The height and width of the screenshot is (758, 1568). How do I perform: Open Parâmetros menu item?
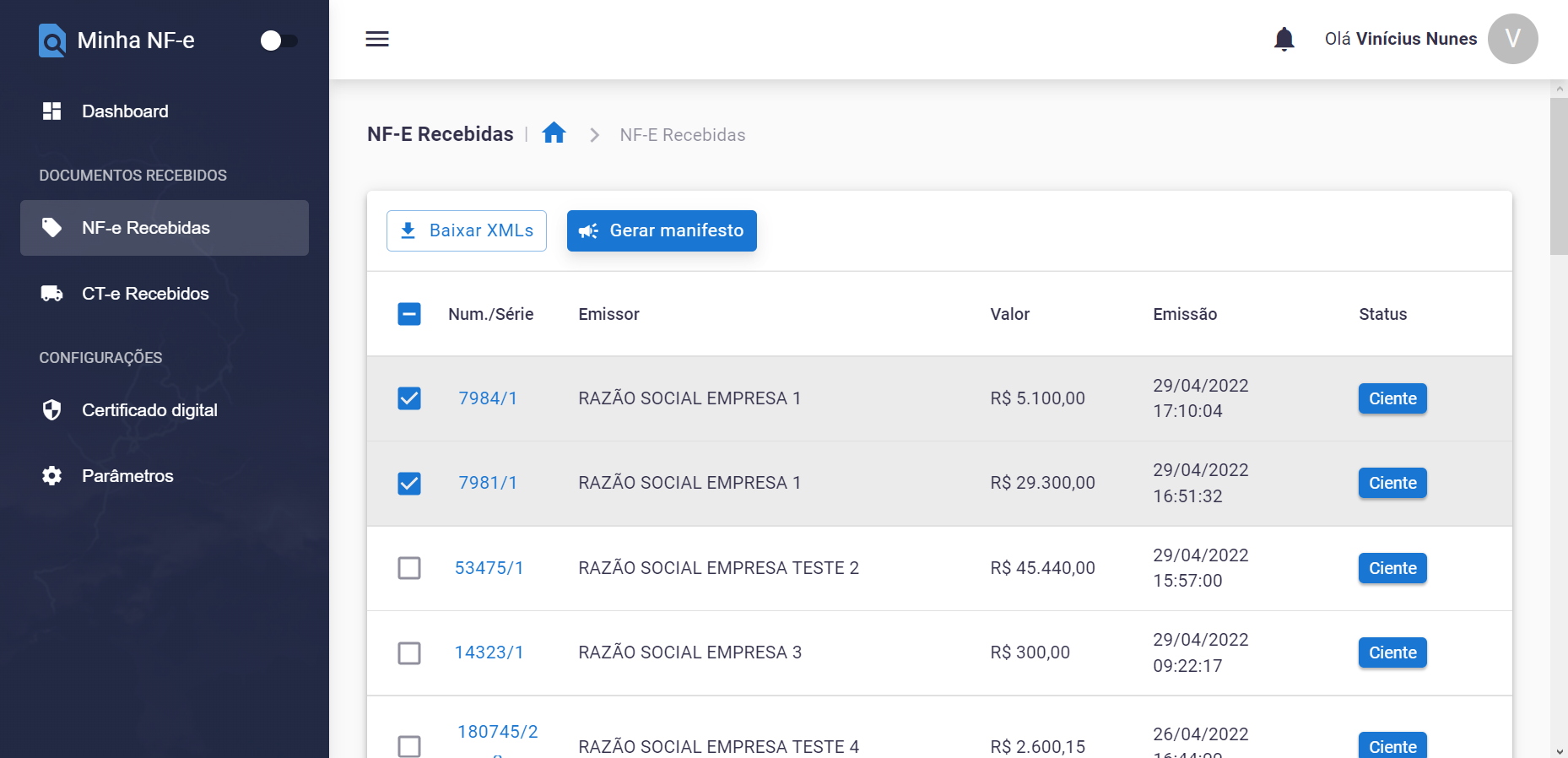click(x=165, y=476)
